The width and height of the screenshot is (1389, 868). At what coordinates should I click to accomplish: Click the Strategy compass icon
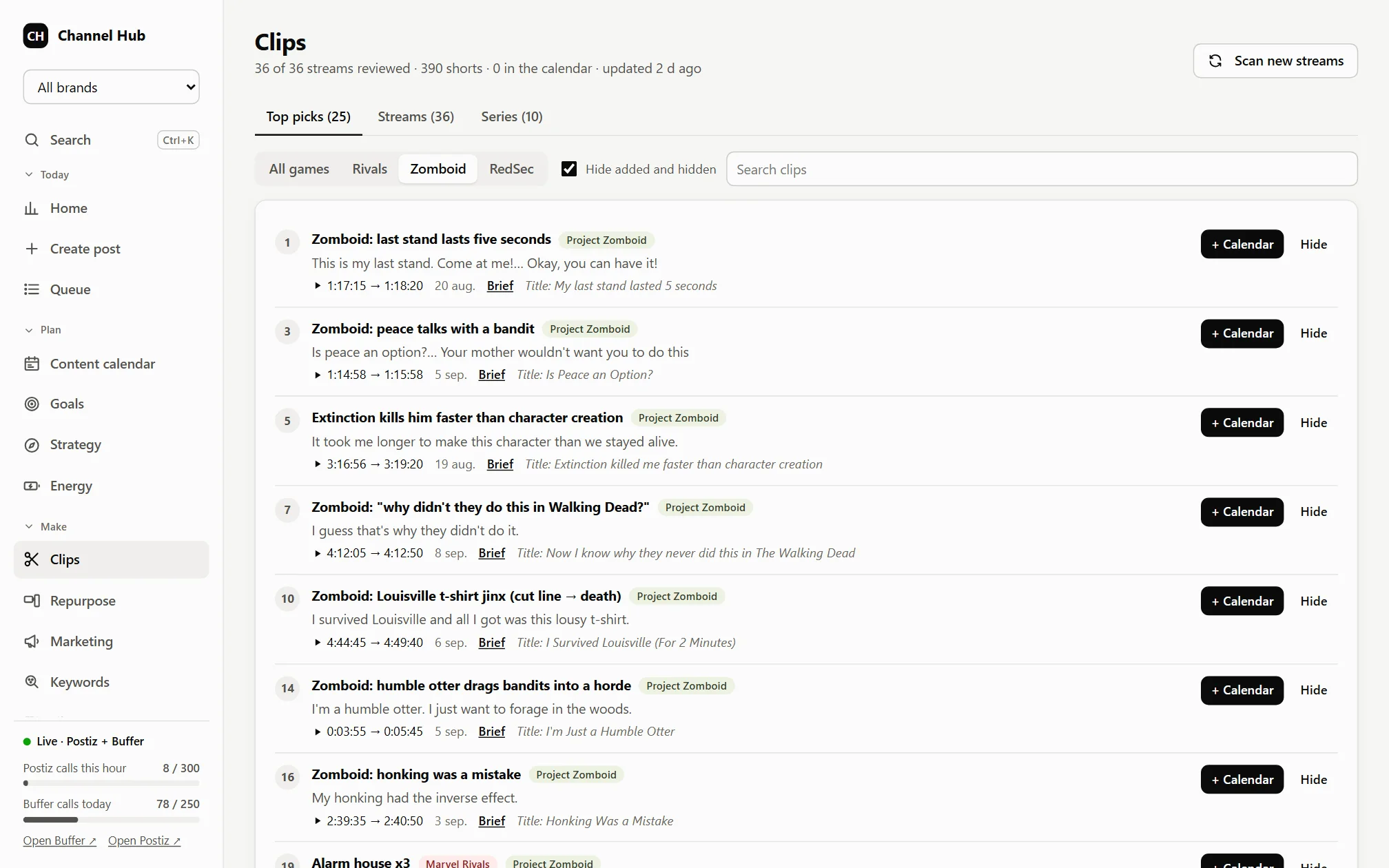click(x=32, y=445)
